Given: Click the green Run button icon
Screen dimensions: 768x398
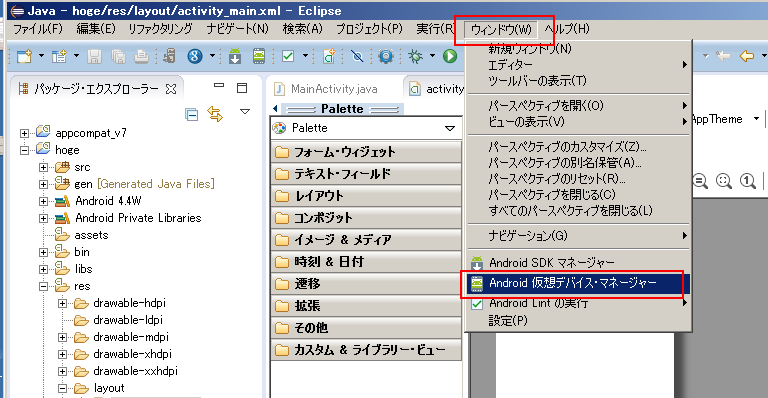Looking at the screenshot, I should (x=450, y=56).
